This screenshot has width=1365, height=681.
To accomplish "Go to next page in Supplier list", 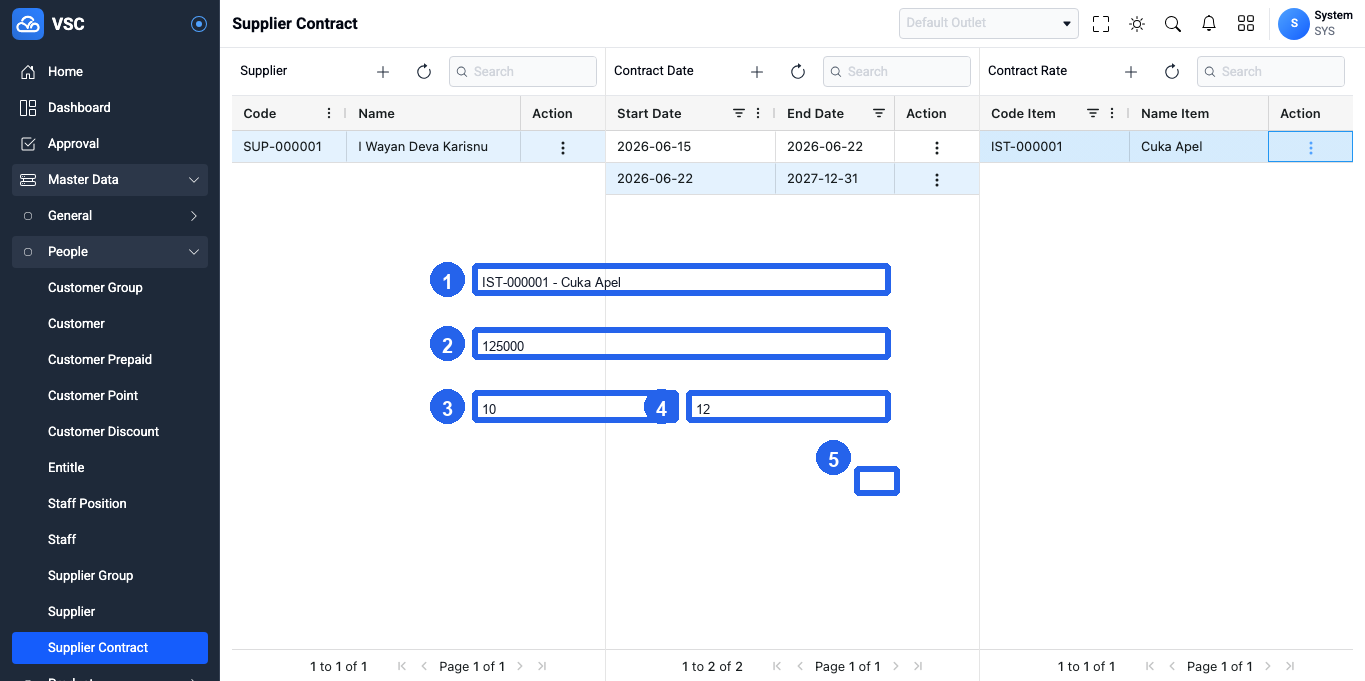I will [x=520, y=666].
